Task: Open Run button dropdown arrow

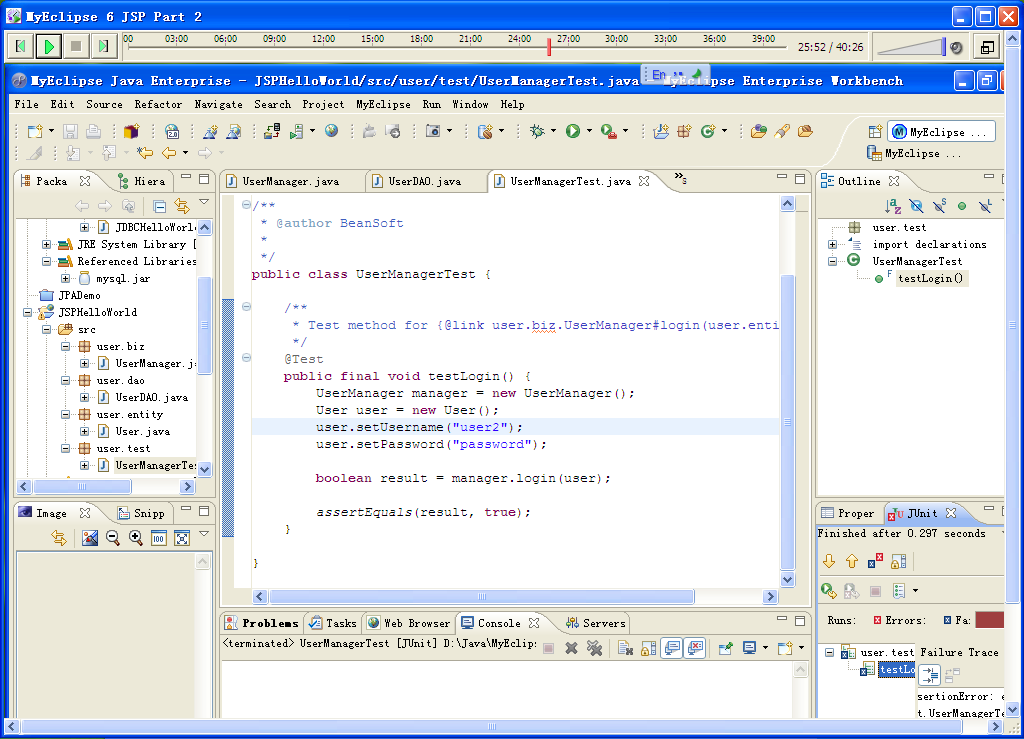Action: [x=589, y=131]
